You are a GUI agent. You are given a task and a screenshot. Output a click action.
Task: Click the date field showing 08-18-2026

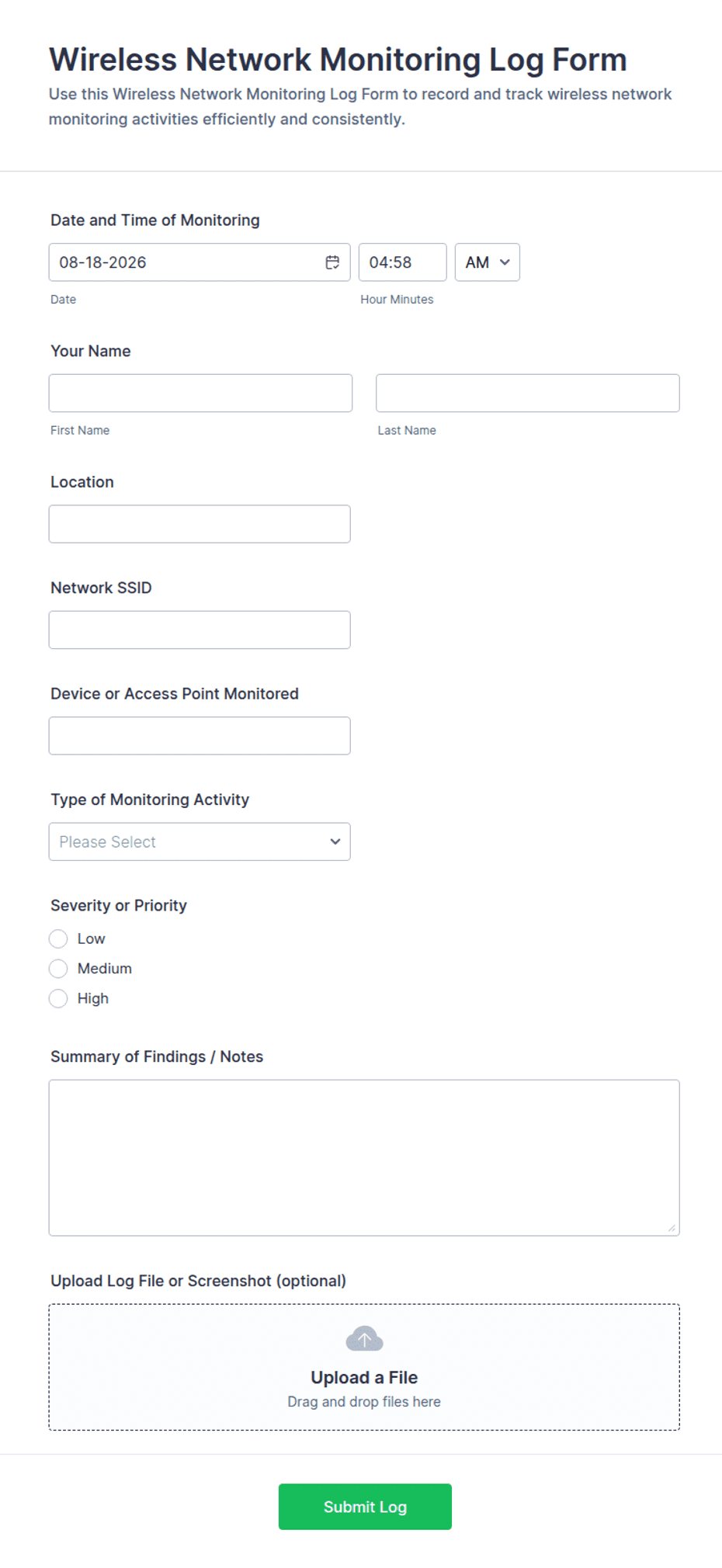(x=200, y=262)
